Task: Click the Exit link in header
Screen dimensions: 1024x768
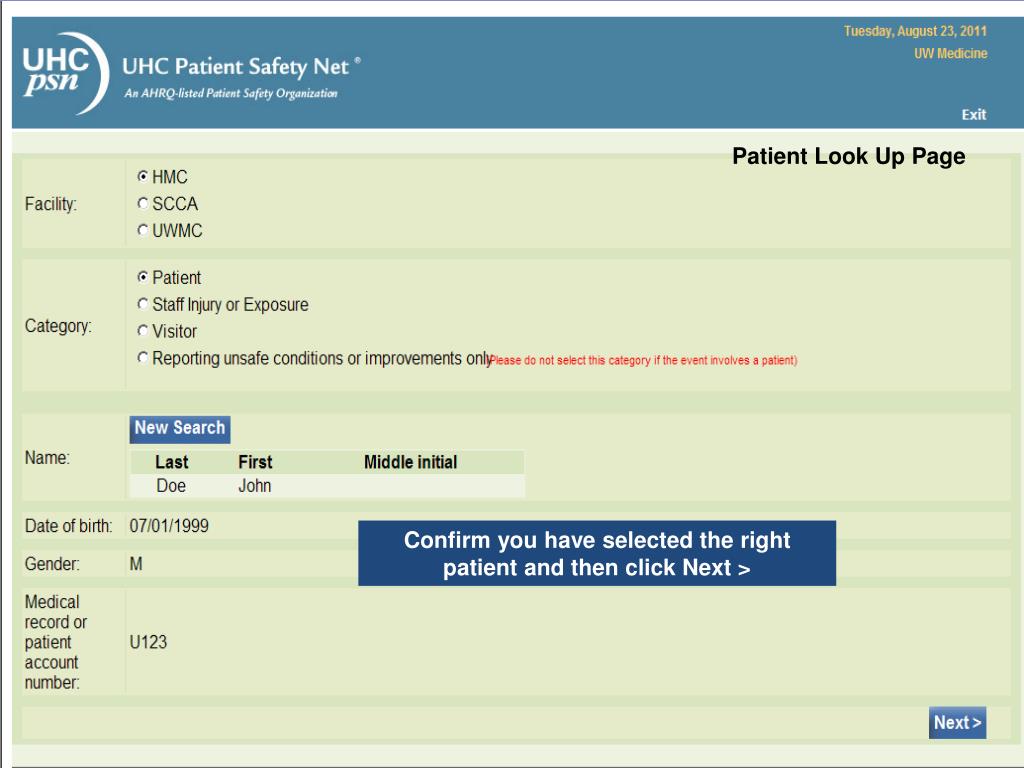Action: pos(974,114)
